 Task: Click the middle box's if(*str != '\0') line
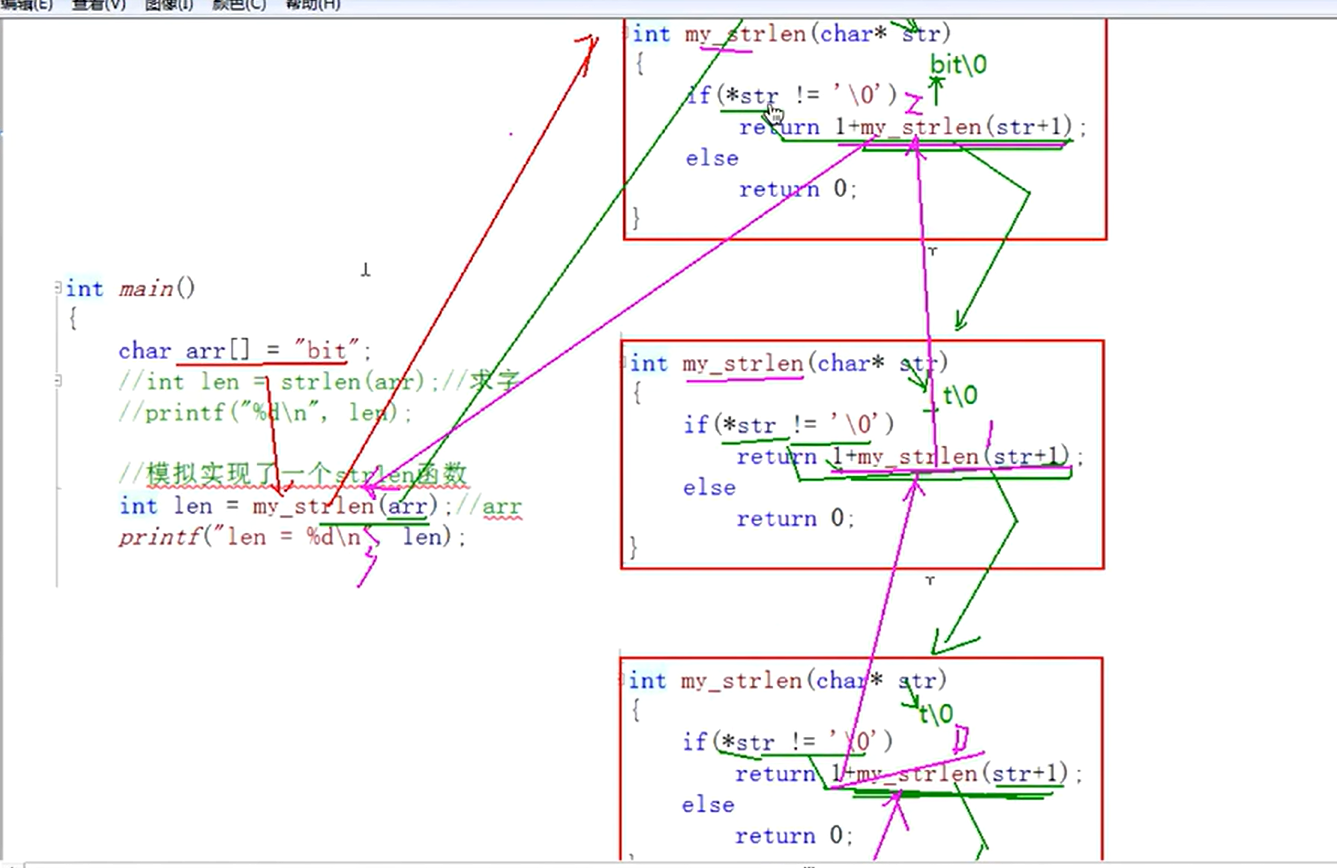point(789,425)
